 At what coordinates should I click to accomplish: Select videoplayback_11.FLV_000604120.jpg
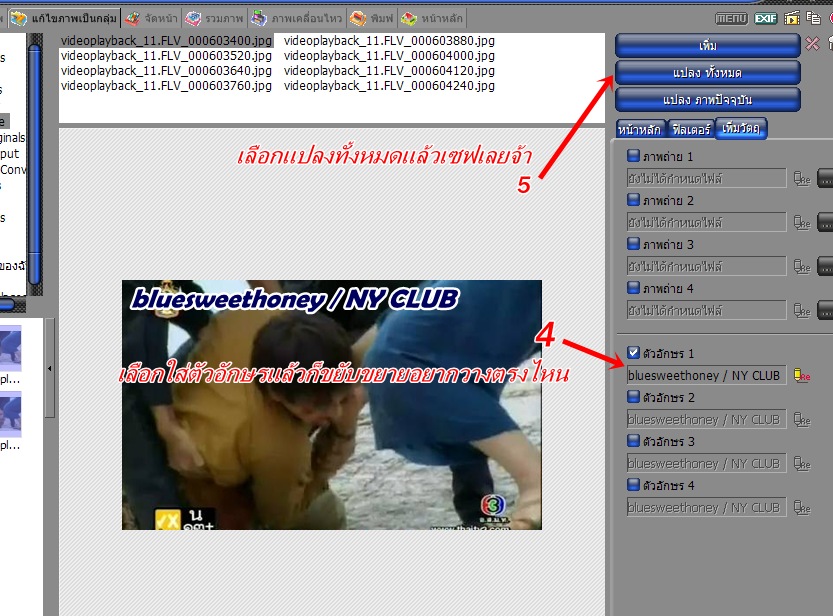pyautogui.click(x=389, y=71)
